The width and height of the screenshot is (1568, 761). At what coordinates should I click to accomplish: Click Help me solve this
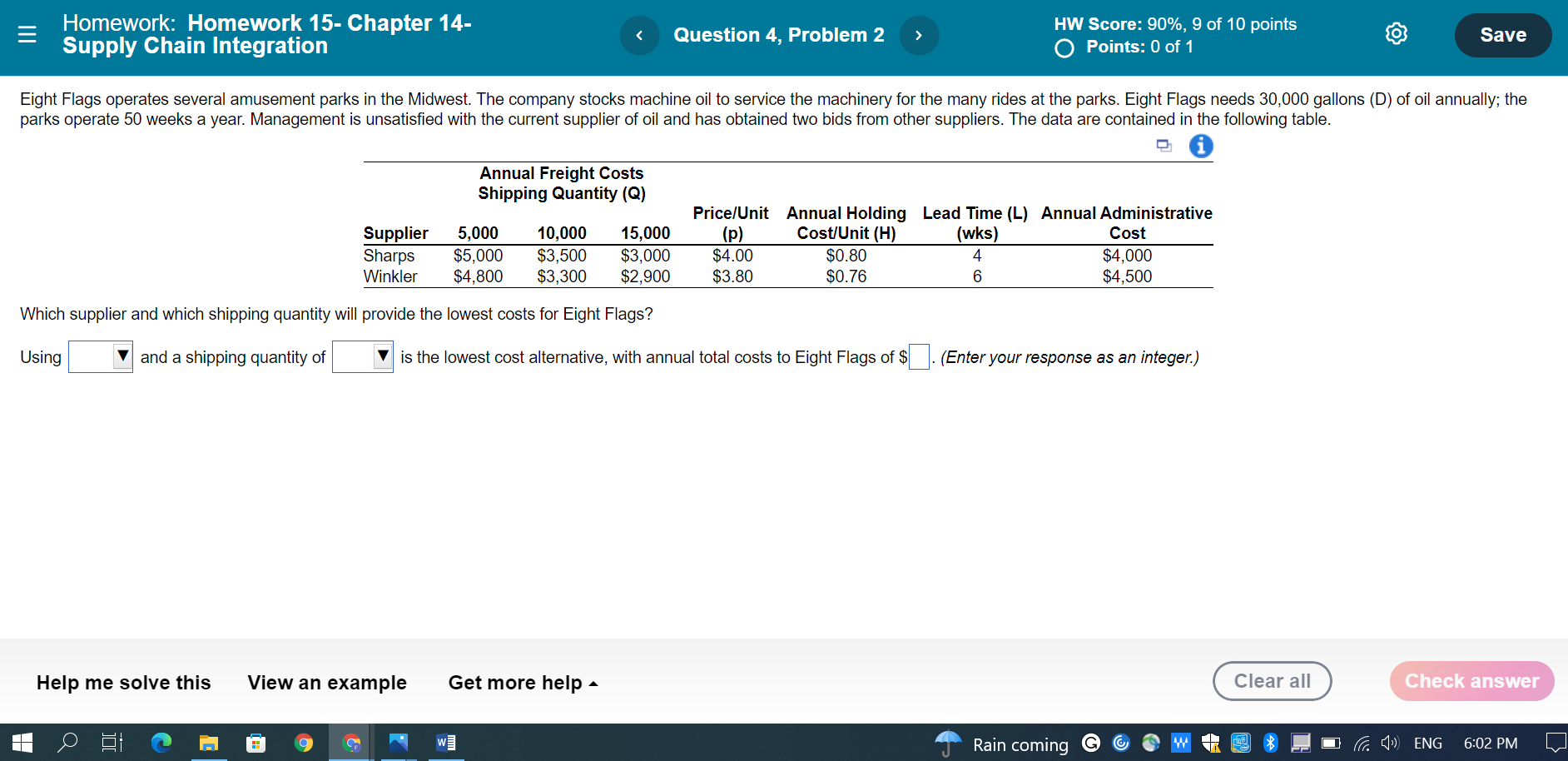pos(124,683)
